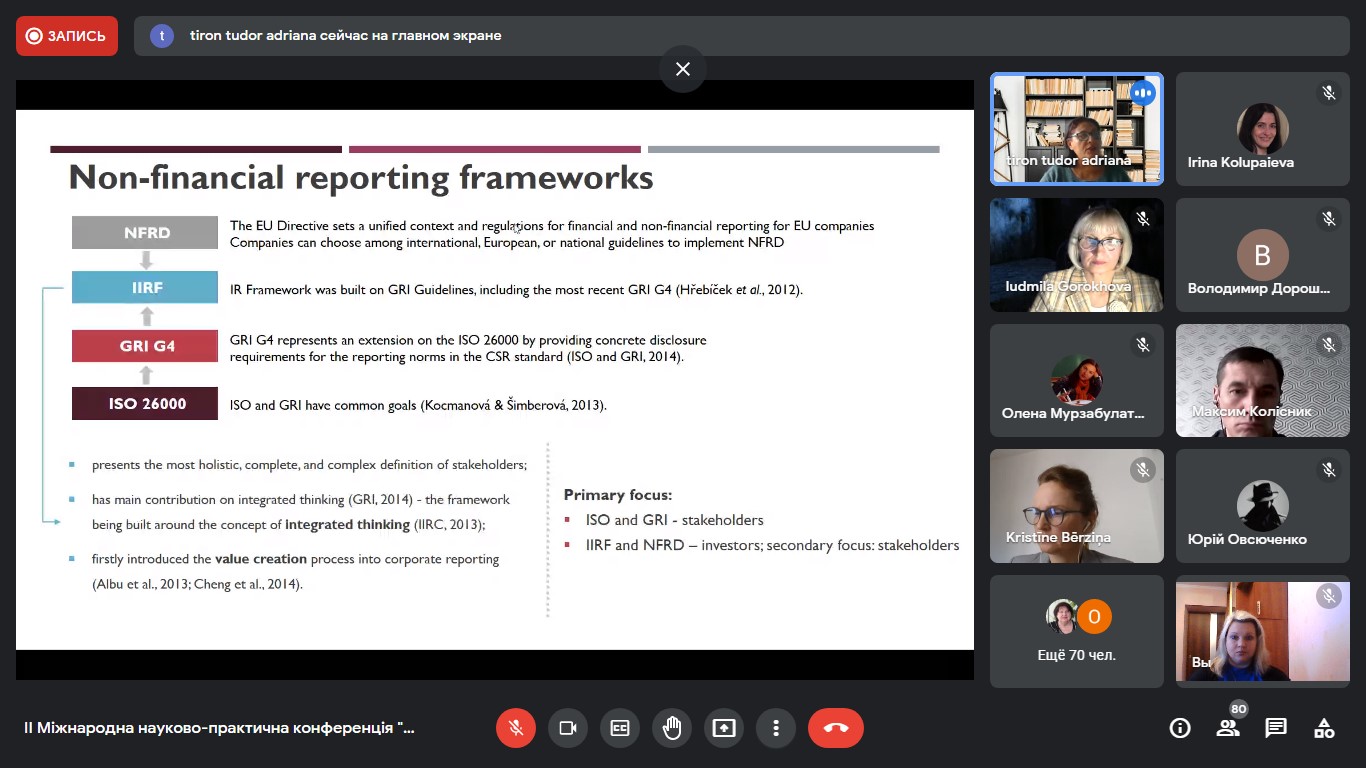Image resolution: width=1366 pixels, height=768 pixels.
Task: Toggle the camera on or off
Action: (568, 728)
